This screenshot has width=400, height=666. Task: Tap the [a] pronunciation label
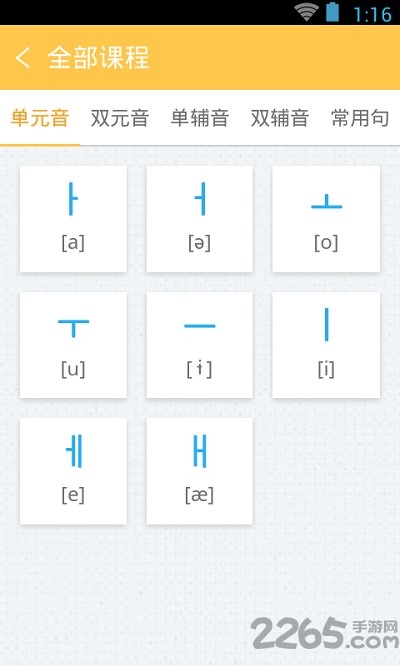pyautogui.click(x=73, y=243)
